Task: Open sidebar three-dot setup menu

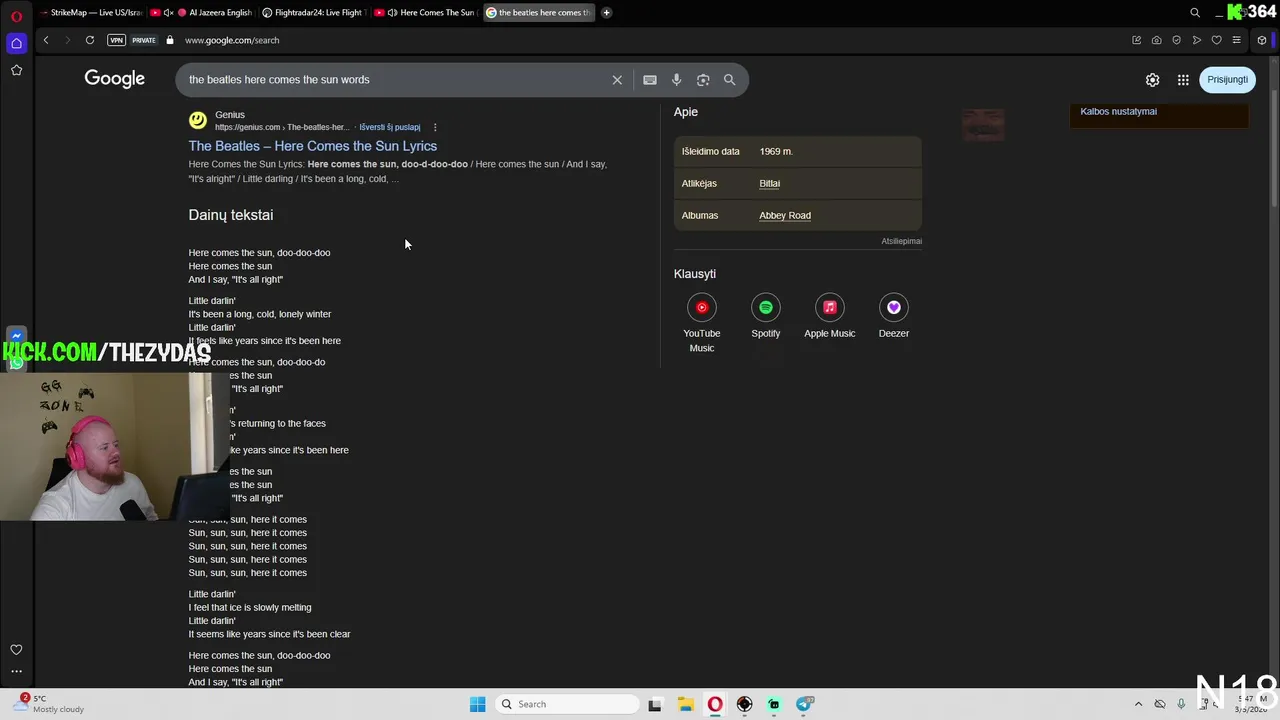Action: [16, 672]
